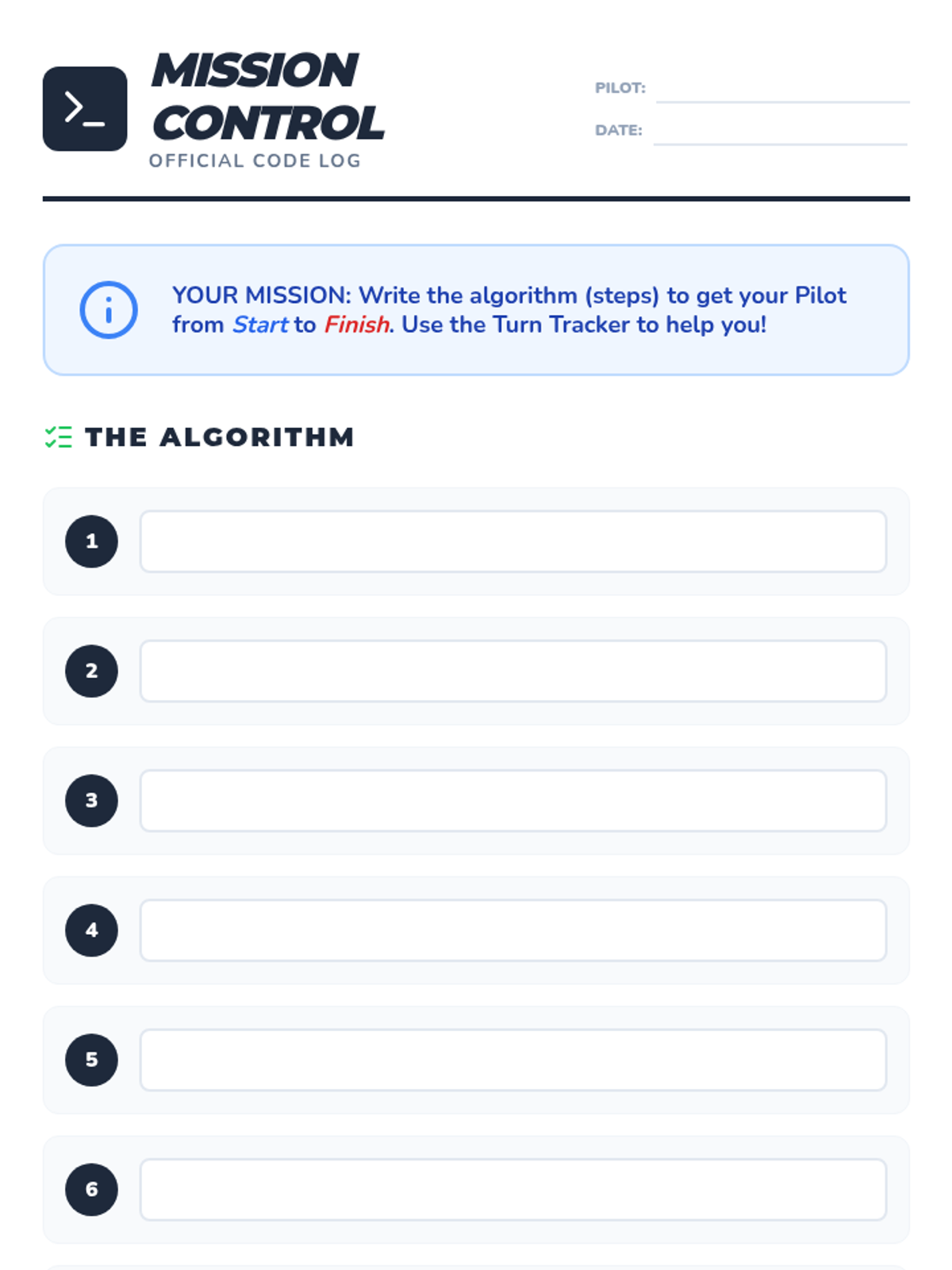The height and width of the screenshot is (1270, 952).
Task: Focus the step 2 algorithm input box
Action: click(512, 671)
